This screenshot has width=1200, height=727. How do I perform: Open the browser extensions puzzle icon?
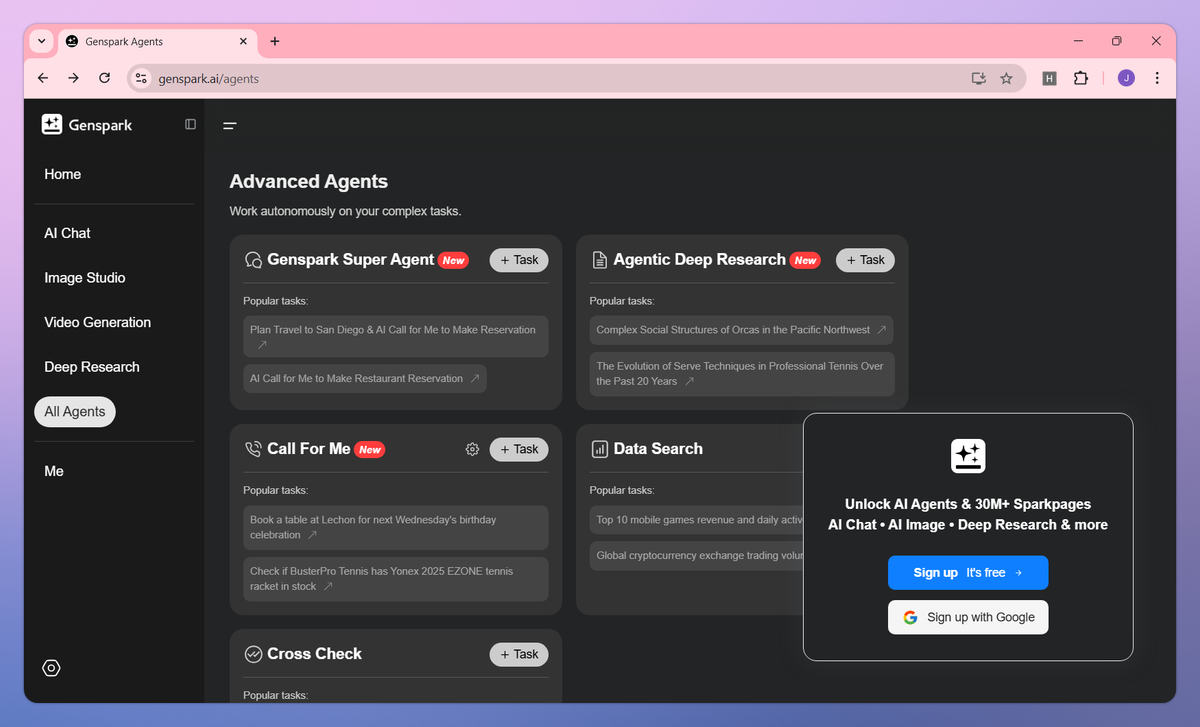(x=1081, y=78)
